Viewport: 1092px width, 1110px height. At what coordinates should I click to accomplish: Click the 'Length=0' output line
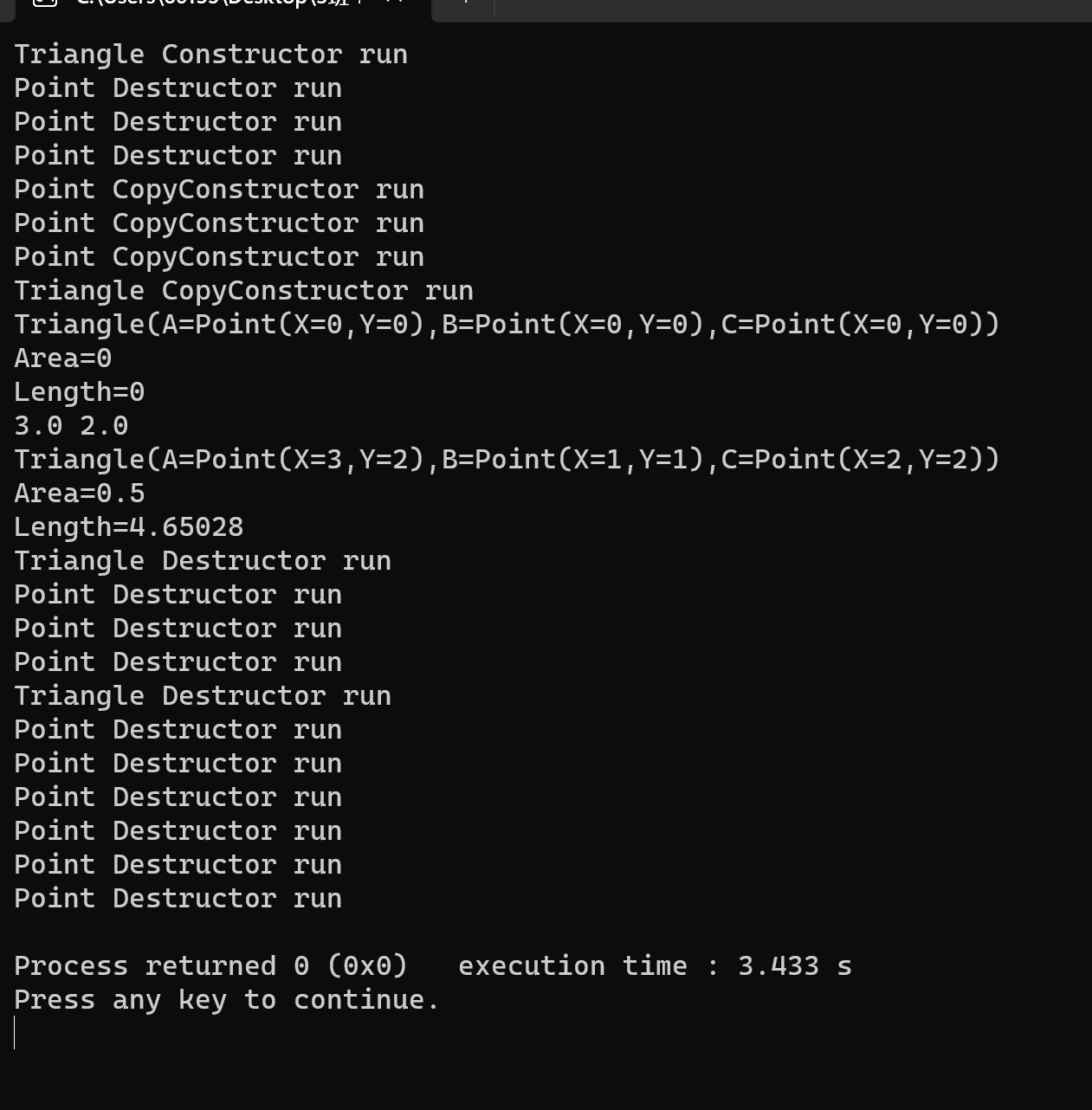coord(79,392)
